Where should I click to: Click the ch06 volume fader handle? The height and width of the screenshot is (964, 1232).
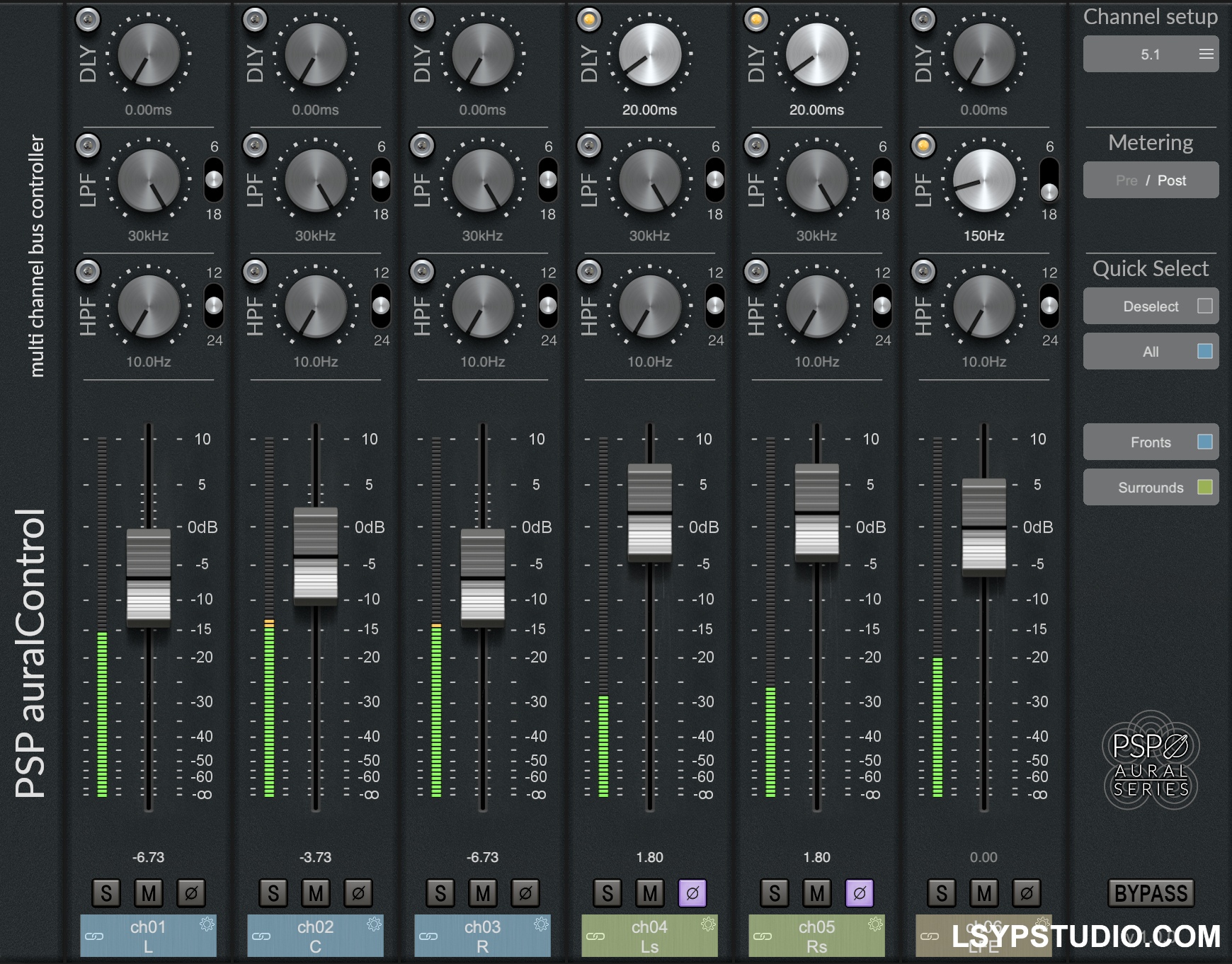[x=984, y=527]
